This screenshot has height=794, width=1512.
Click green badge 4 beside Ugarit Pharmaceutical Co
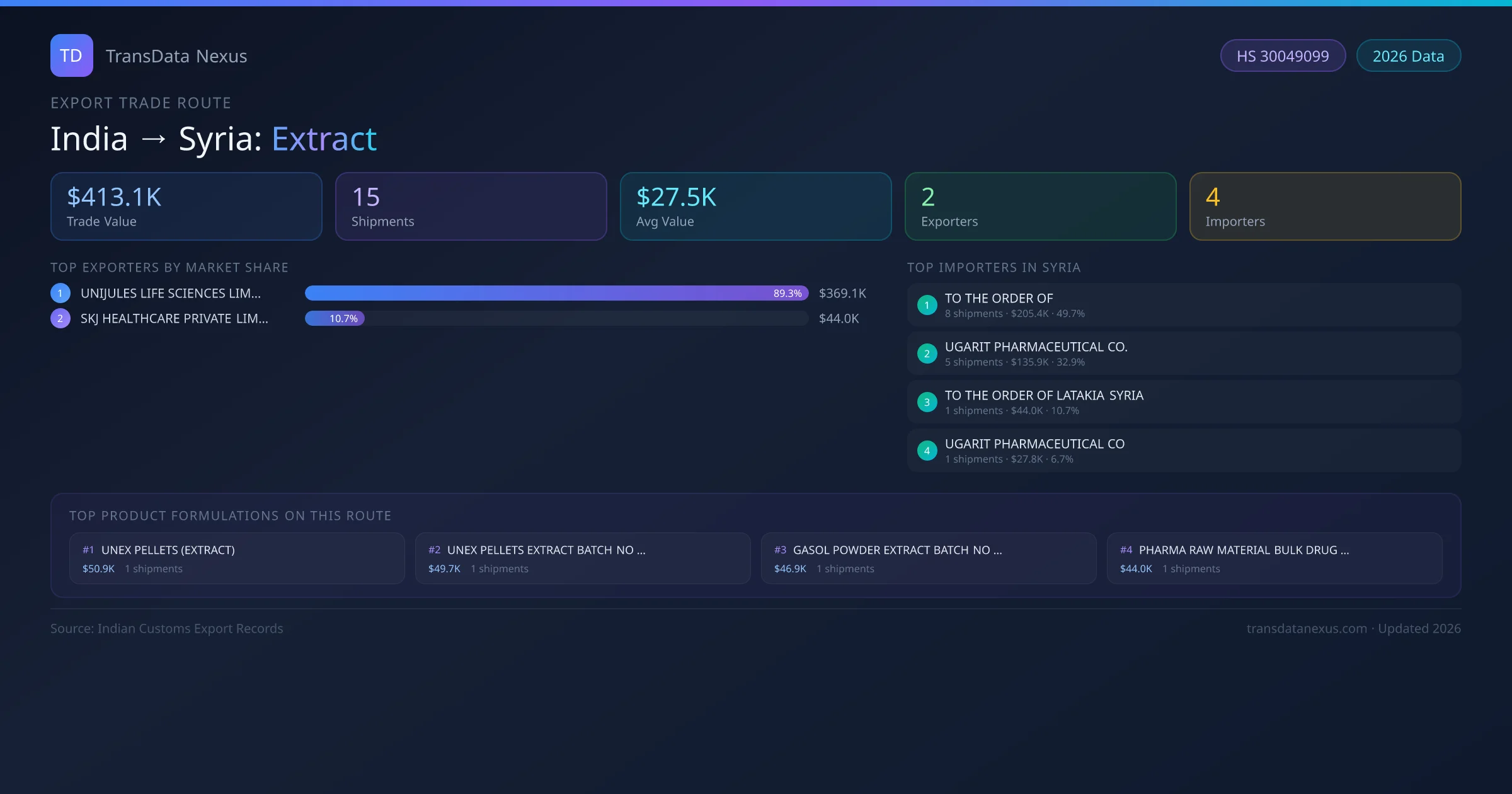927,451
